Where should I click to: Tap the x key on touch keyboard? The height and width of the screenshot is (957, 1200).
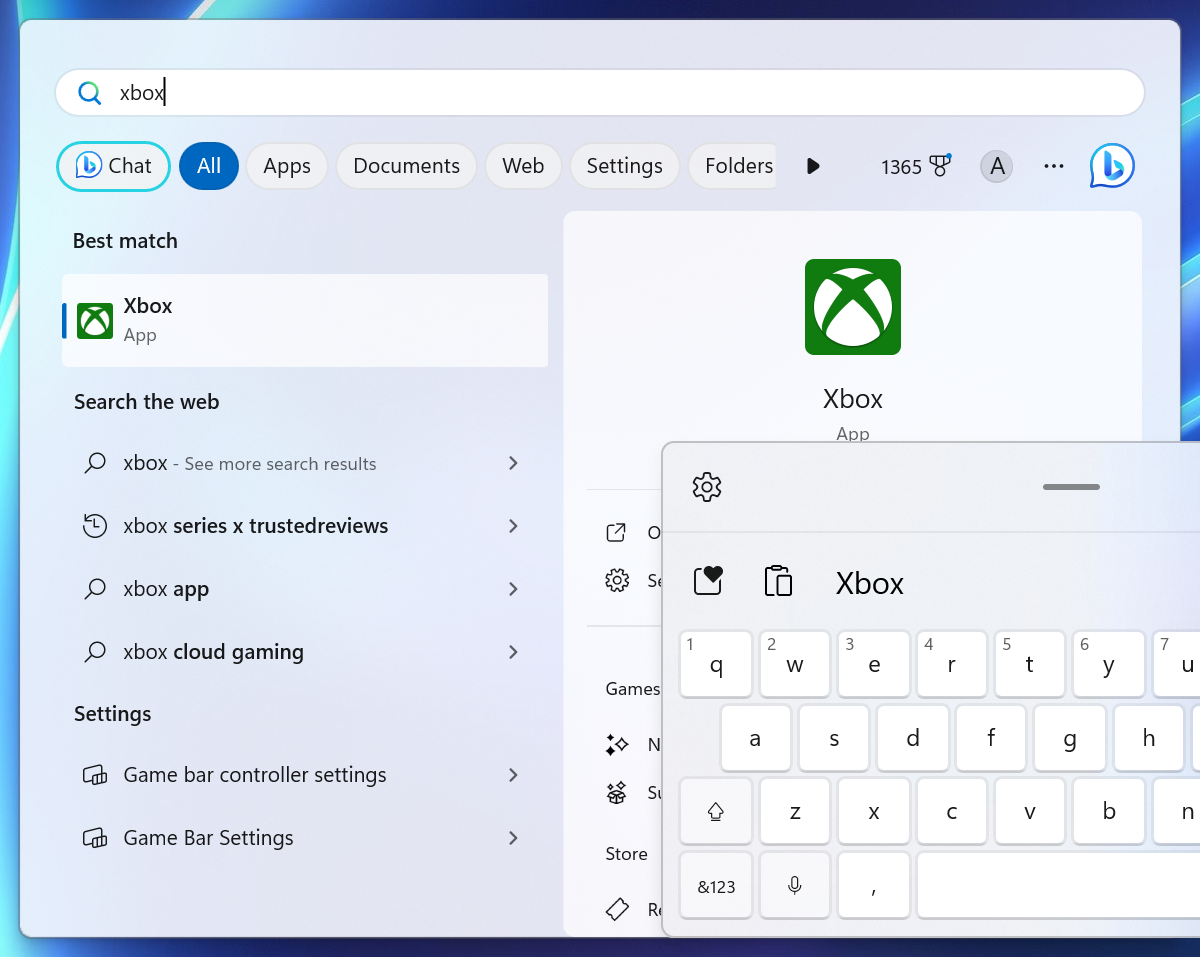coord(874,812)
